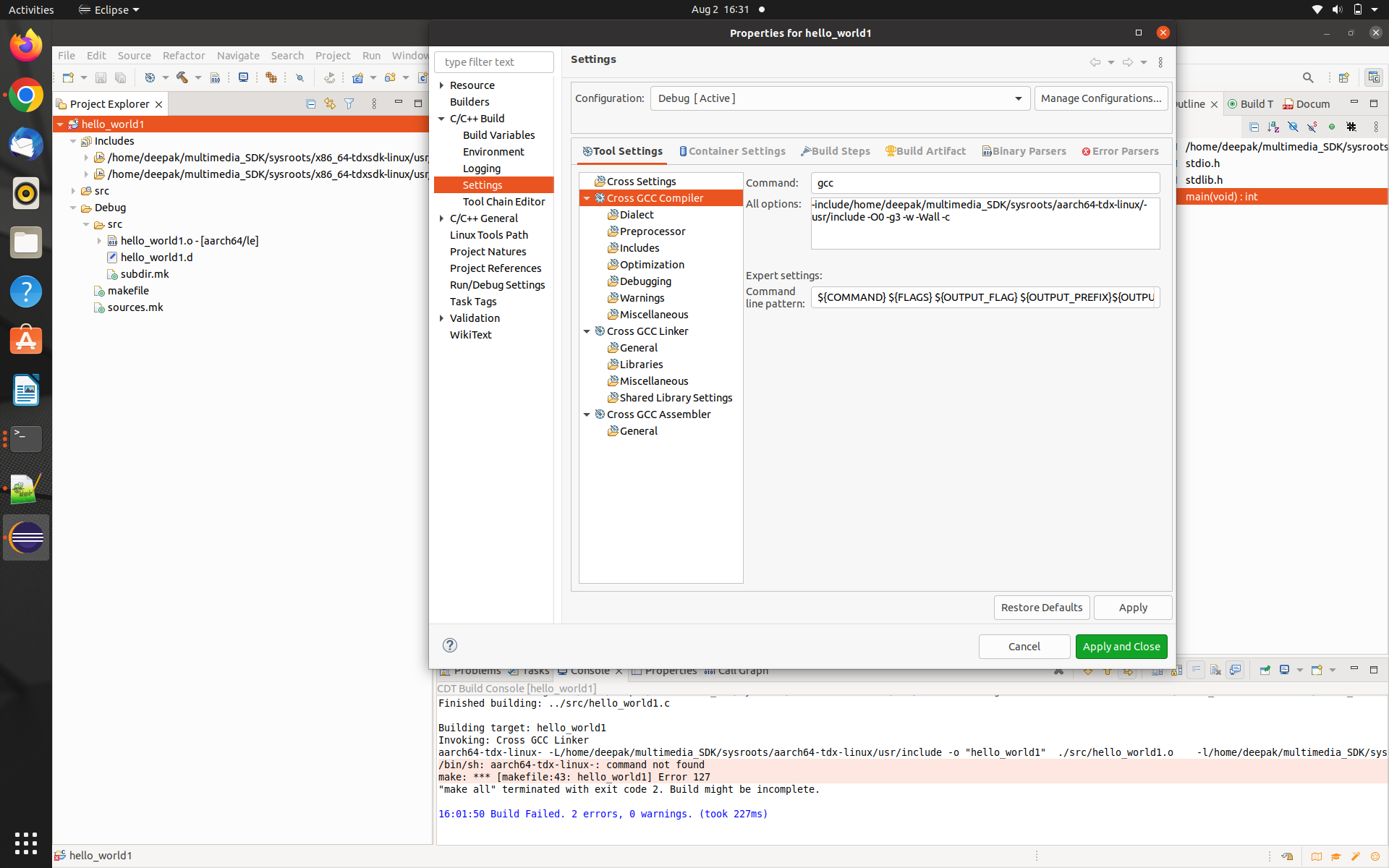Select Optimization under Cross GCC Compiler
1389x868 pixels.
pos(652,265)
